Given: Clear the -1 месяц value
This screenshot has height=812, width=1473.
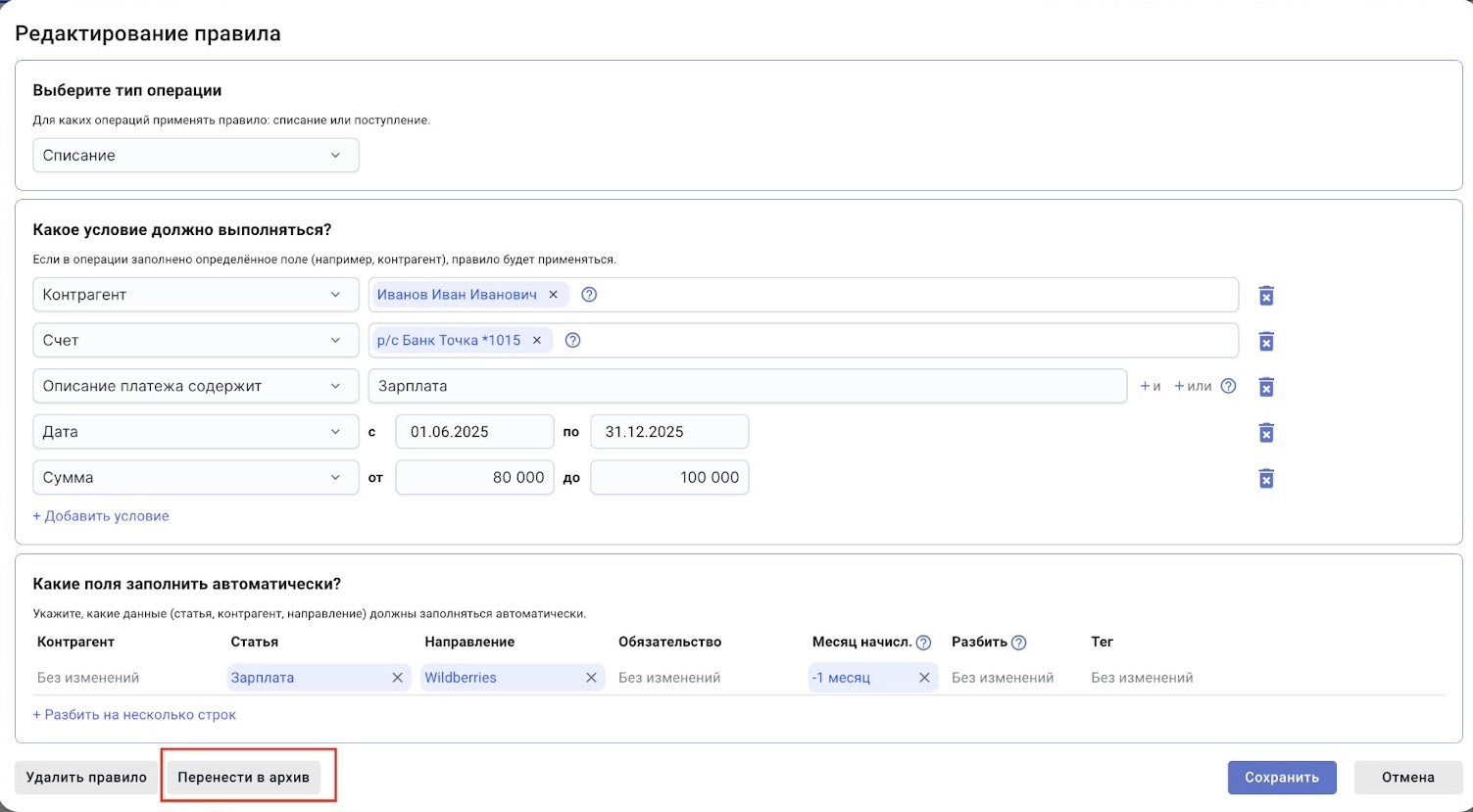Looking at the screenshot, I should click(923, 678).
